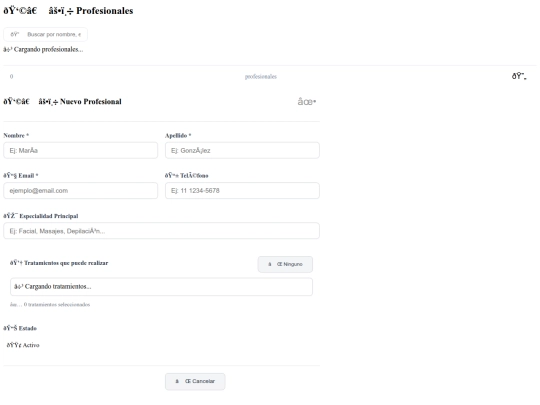The width and height of the screenshot is (540, 405).
Task: Click the Activo status option
Action: click(x=23, y=345)
